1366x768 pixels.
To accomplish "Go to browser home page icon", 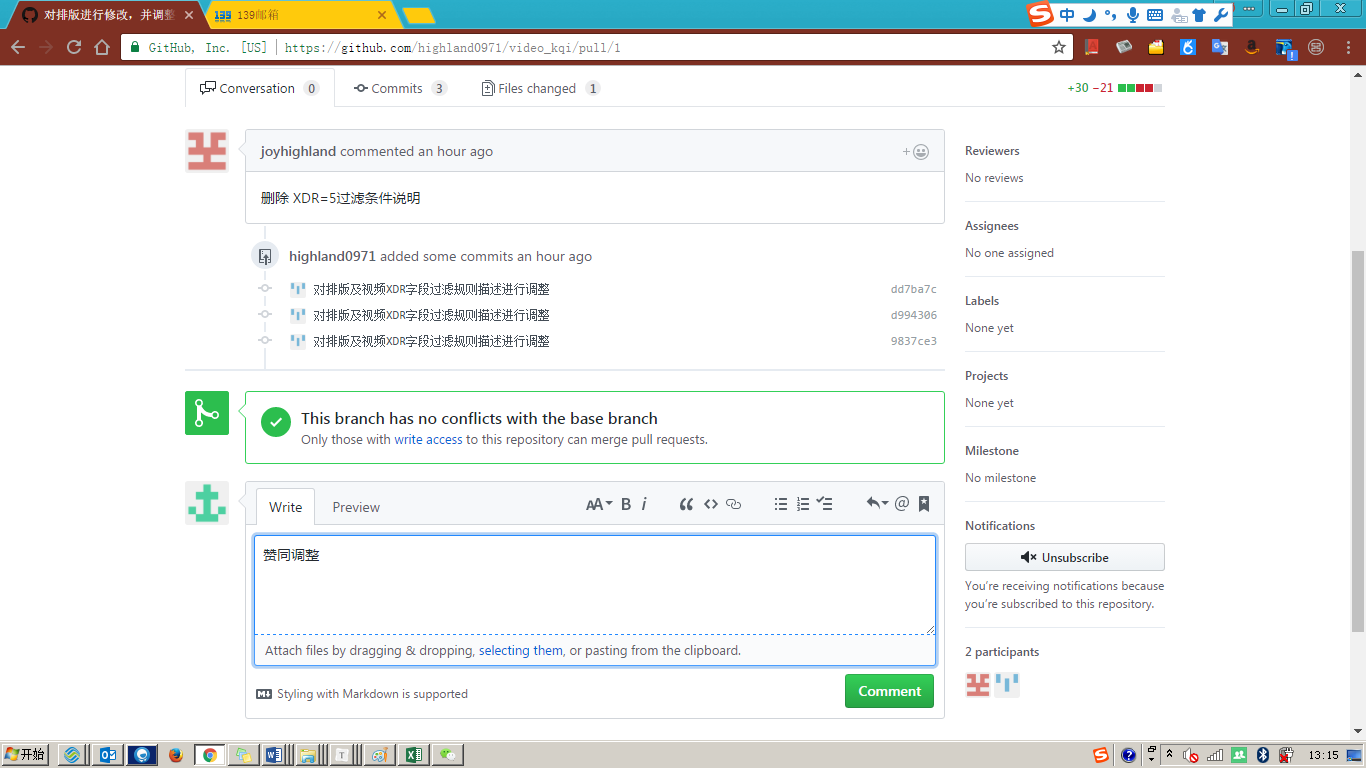I will (x=102, y=47).
